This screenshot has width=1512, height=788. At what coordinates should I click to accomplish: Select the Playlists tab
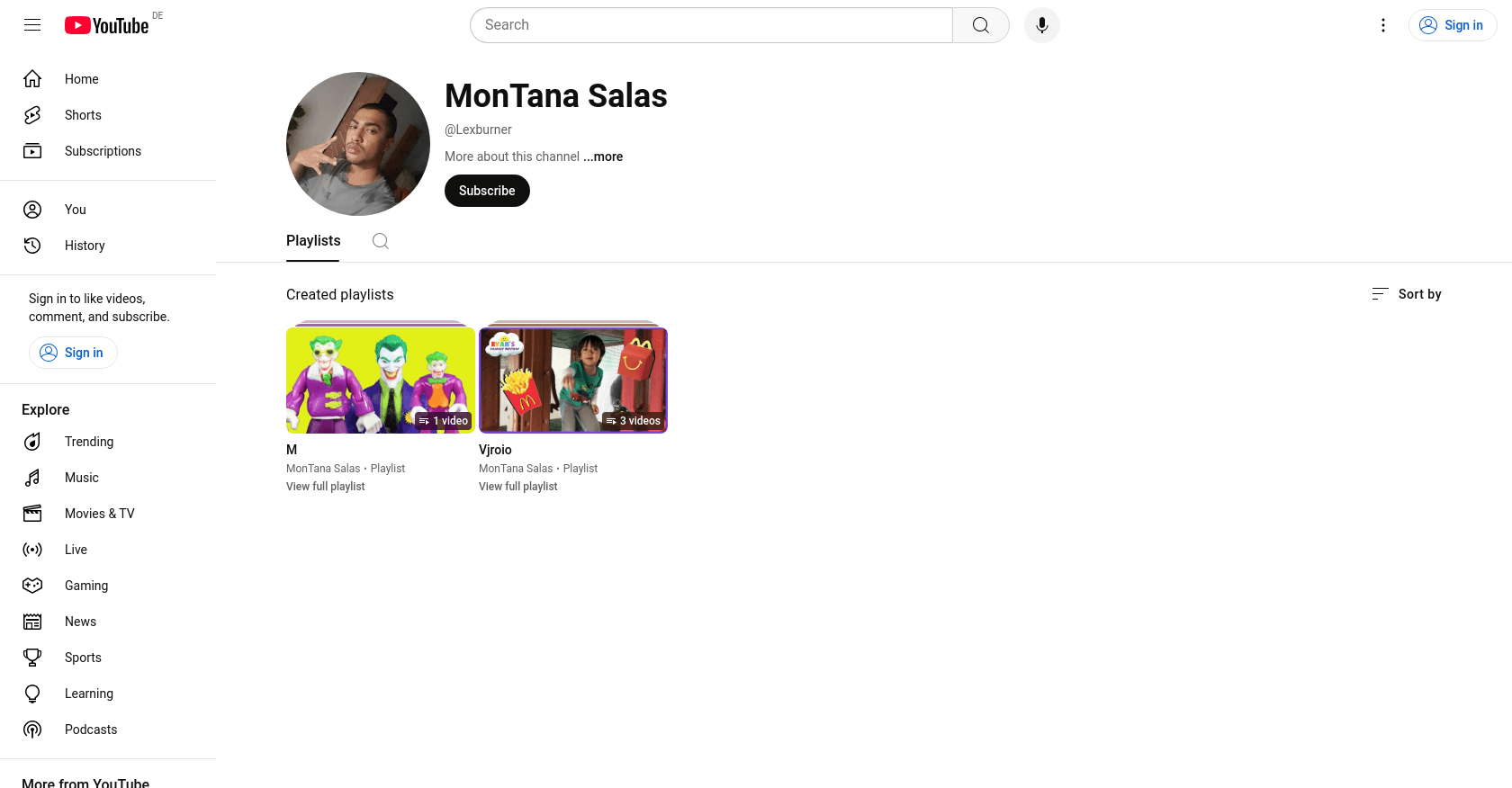tap(313, 241)
